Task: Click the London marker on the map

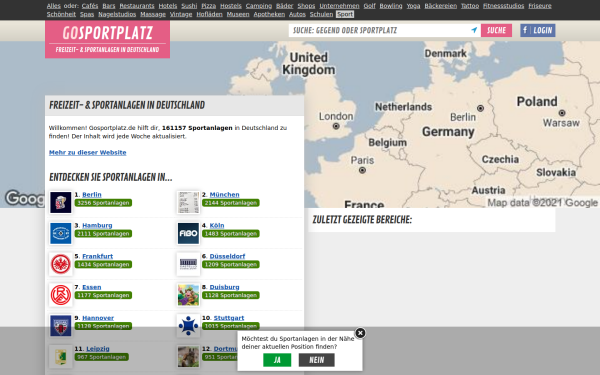Action: [x=336, y=126]
